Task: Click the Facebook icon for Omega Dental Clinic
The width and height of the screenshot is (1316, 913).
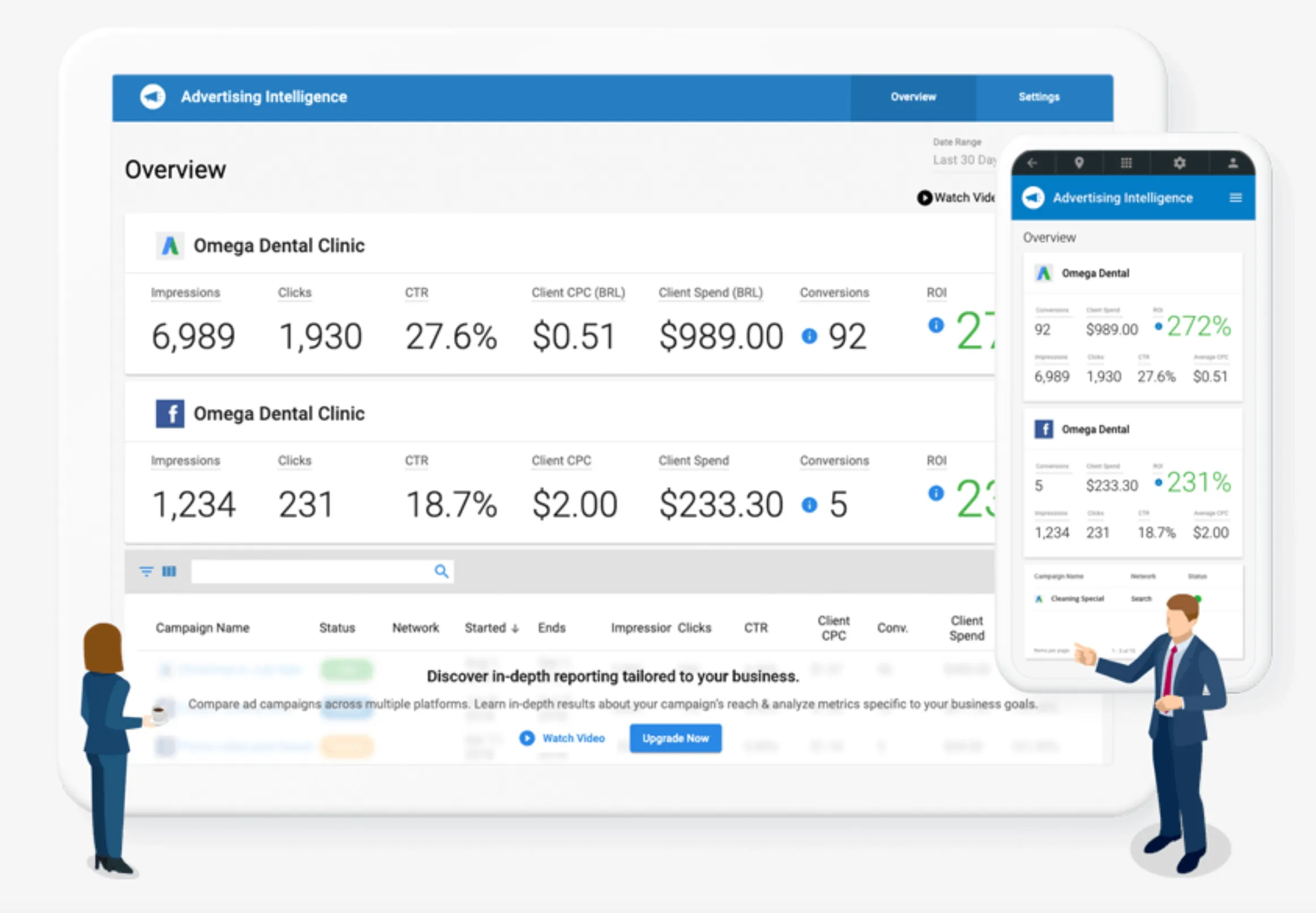Action: pos(170,413)
